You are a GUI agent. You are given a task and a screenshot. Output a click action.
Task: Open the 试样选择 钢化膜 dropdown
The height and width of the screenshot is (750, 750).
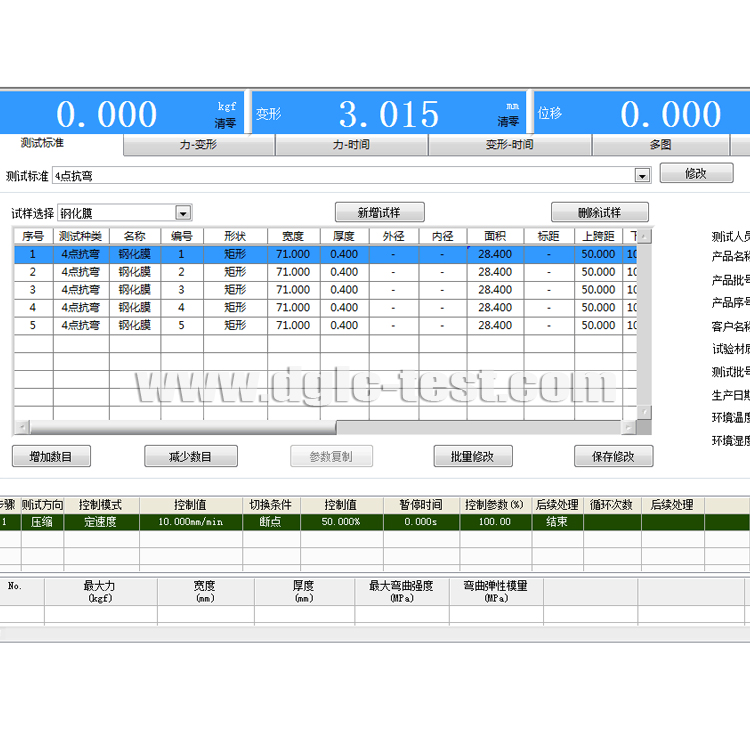pyautogui.click(x=183, y=212)
